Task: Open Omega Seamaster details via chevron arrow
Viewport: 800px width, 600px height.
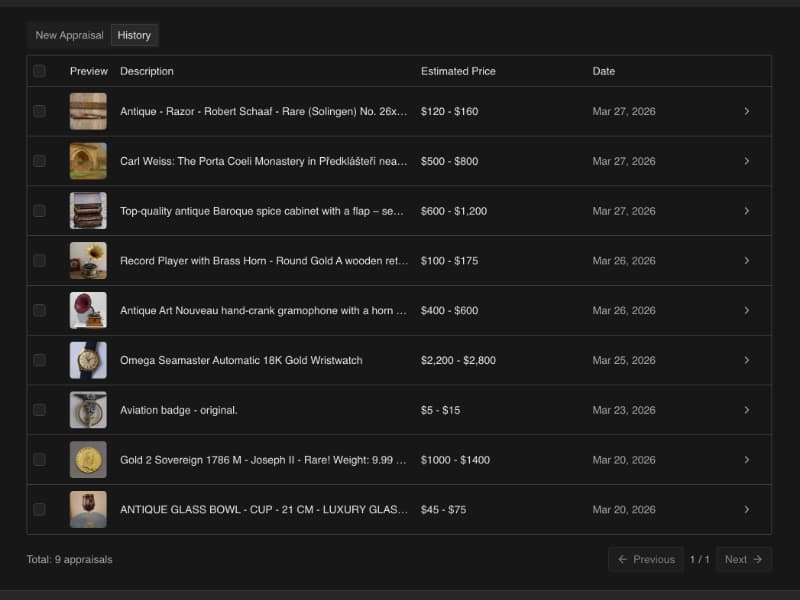Action: pos(746,360)
